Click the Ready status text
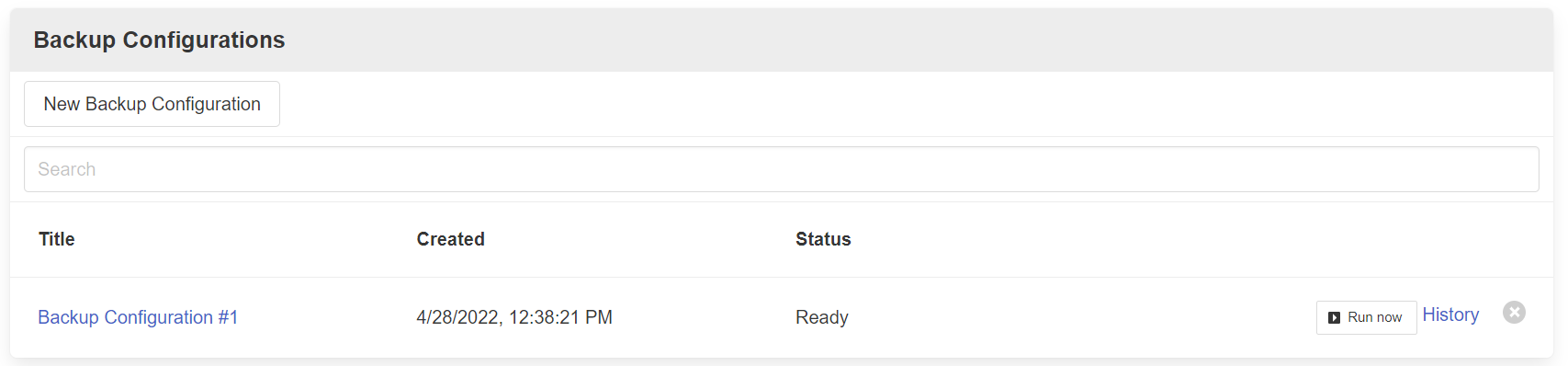 point(822,317)
